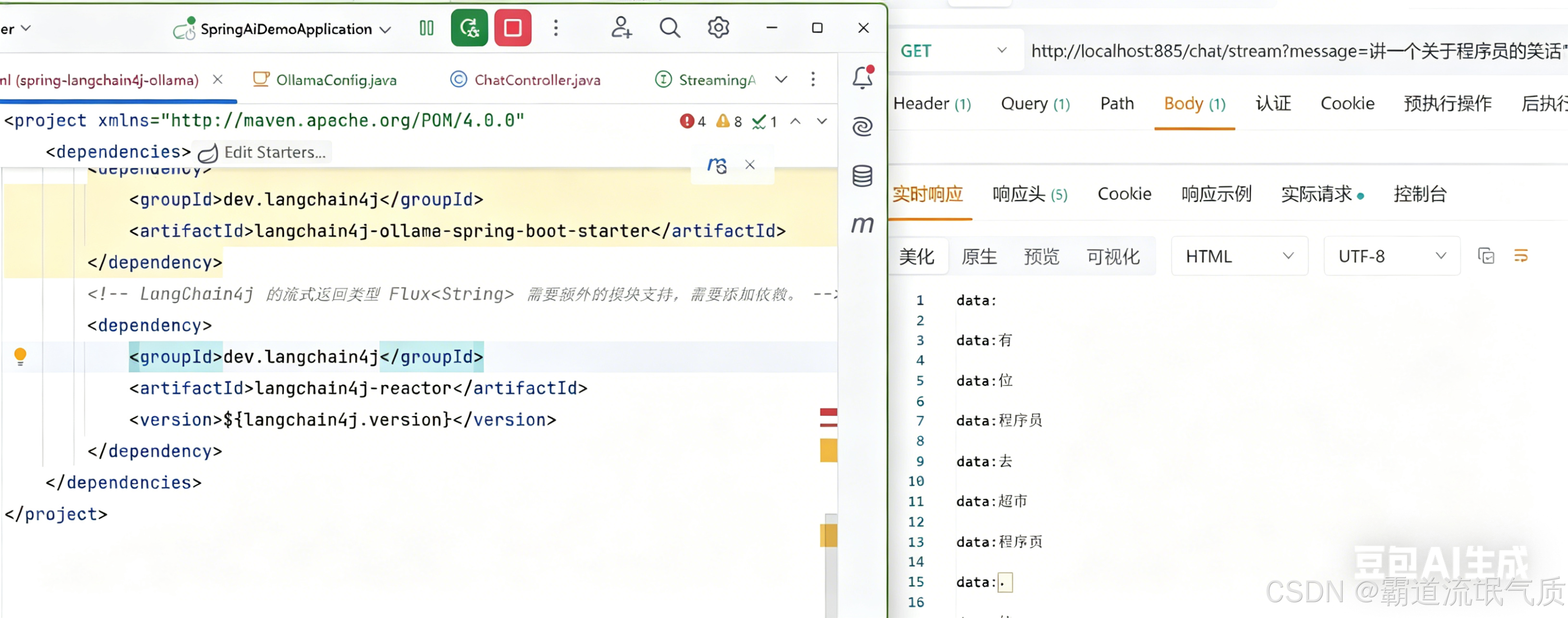Toggle word wrap for response output

point(1521,256)
